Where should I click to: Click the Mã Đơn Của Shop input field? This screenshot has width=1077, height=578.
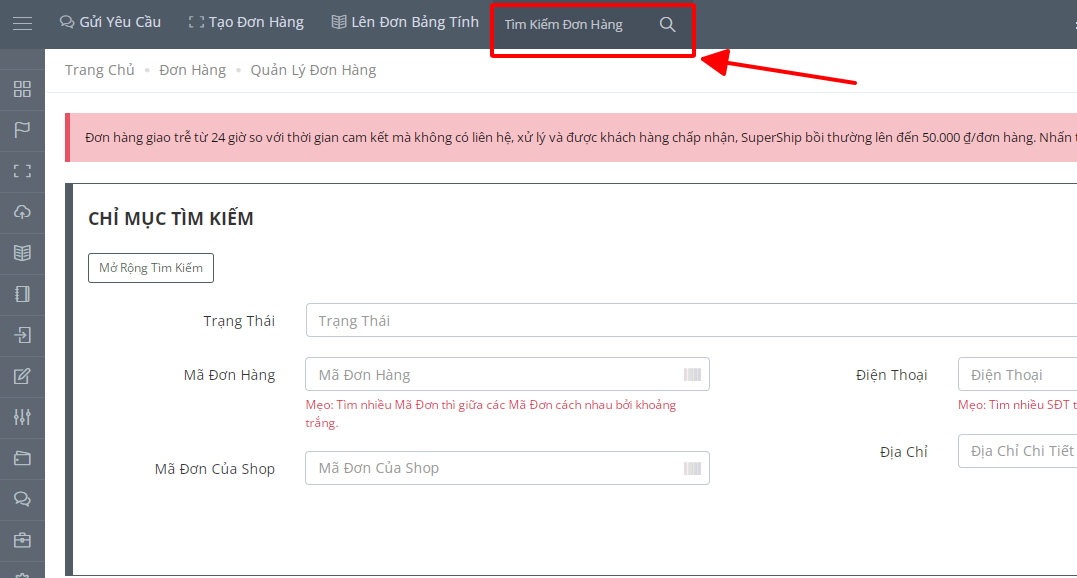(x=507, y=468)
